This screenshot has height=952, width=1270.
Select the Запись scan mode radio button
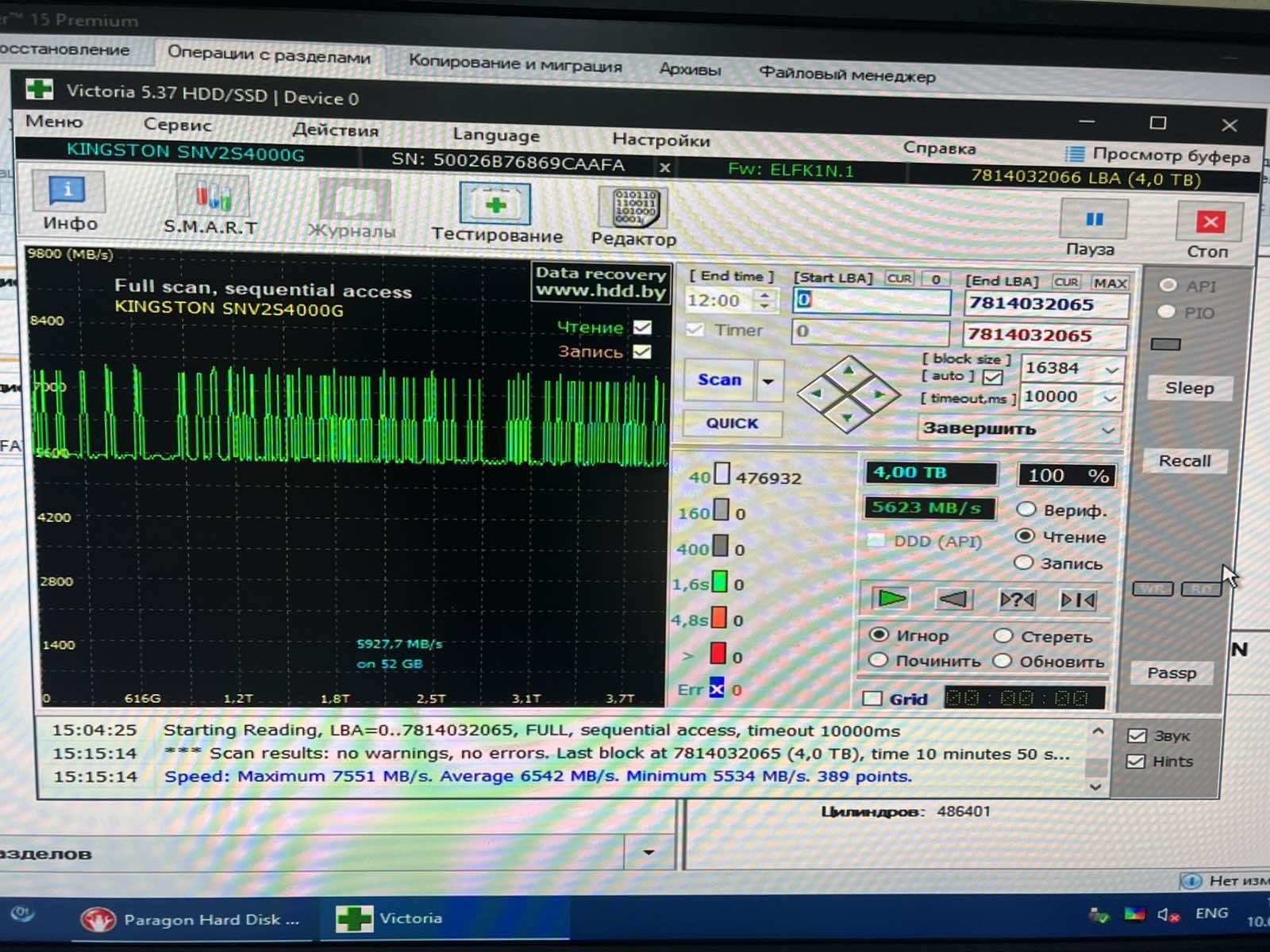coord(1023,562)
